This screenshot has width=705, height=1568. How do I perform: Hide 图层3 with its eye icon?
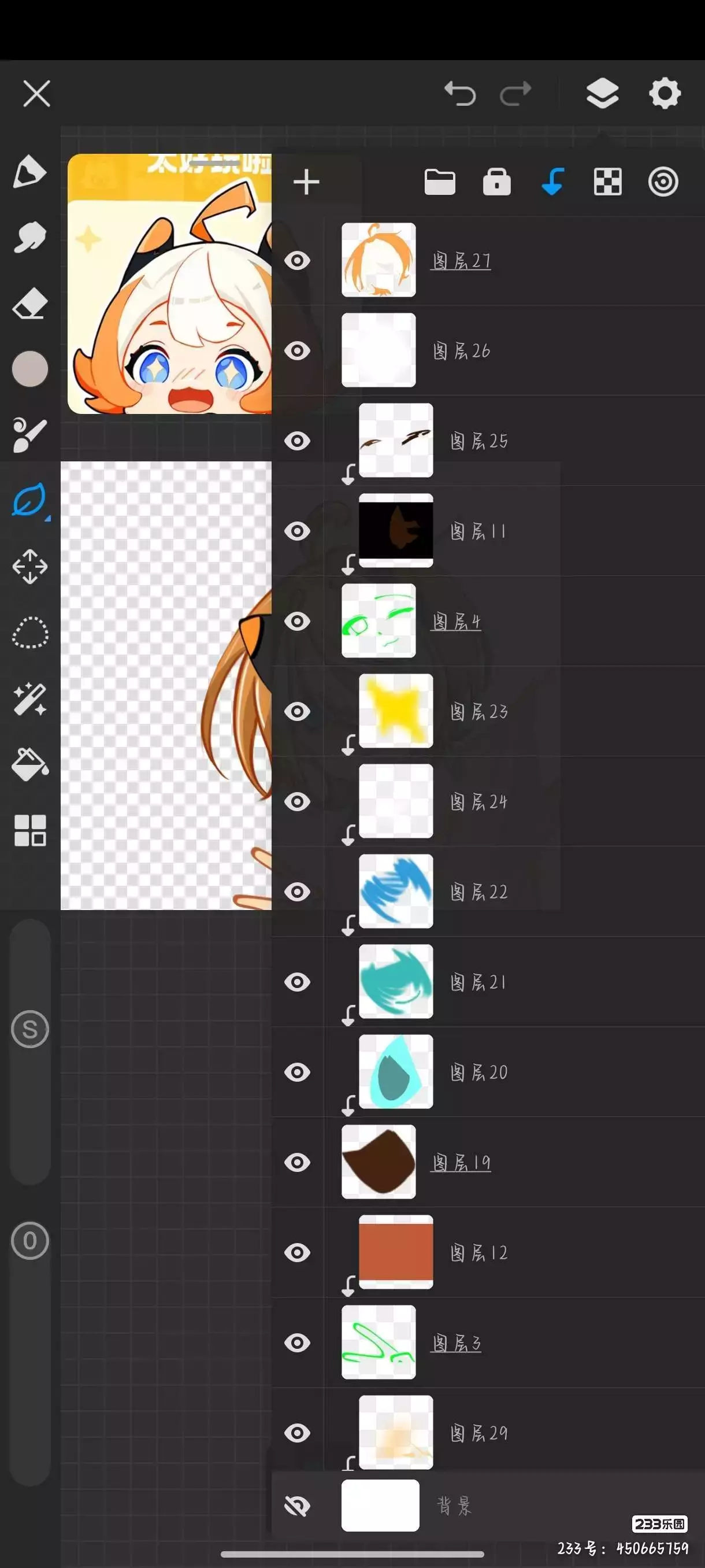tap(298, 1342)
